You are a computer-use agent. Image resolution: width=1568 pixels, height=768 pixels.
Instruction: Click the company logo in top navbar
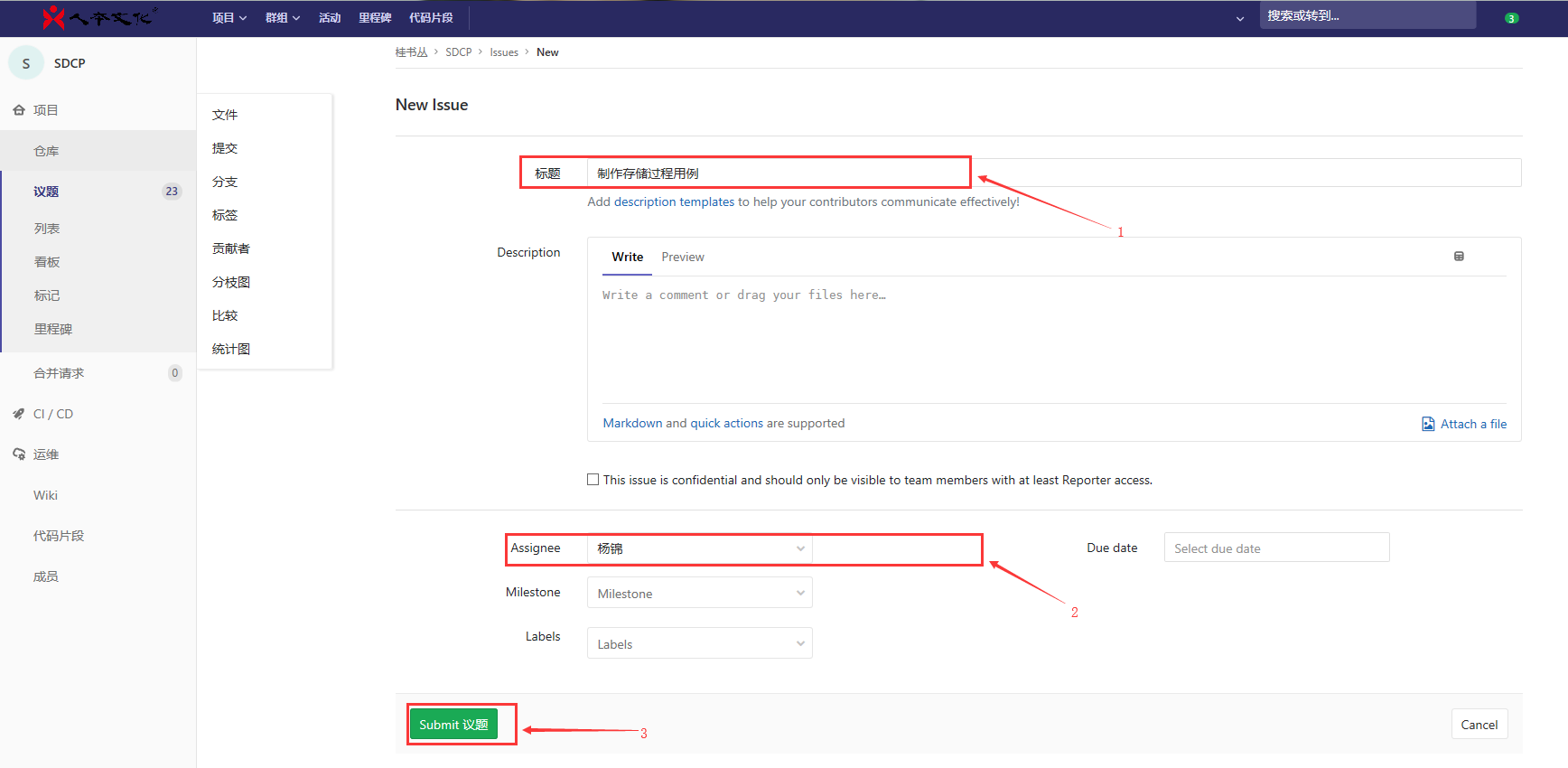pos(99,17)
